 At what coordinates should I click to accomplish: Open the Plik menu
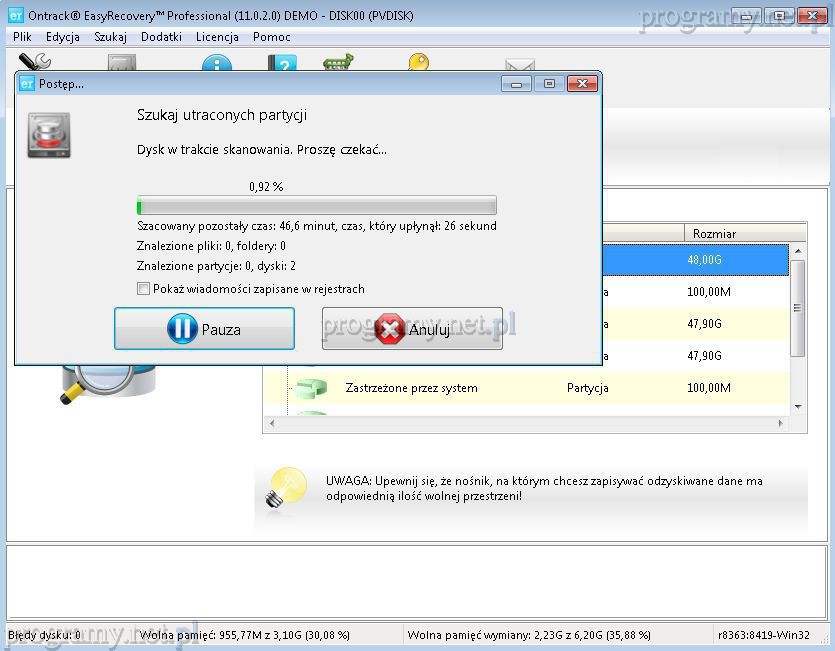pyautogui.click(x=22, y=37)
